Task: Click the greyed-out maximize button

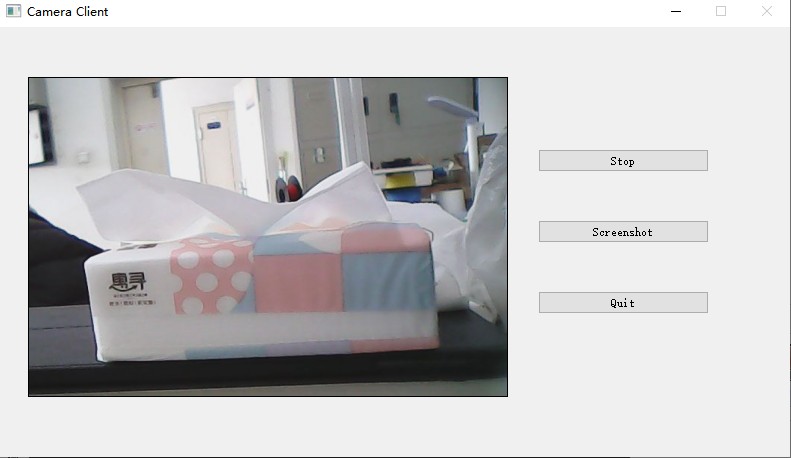Action: 721,11
